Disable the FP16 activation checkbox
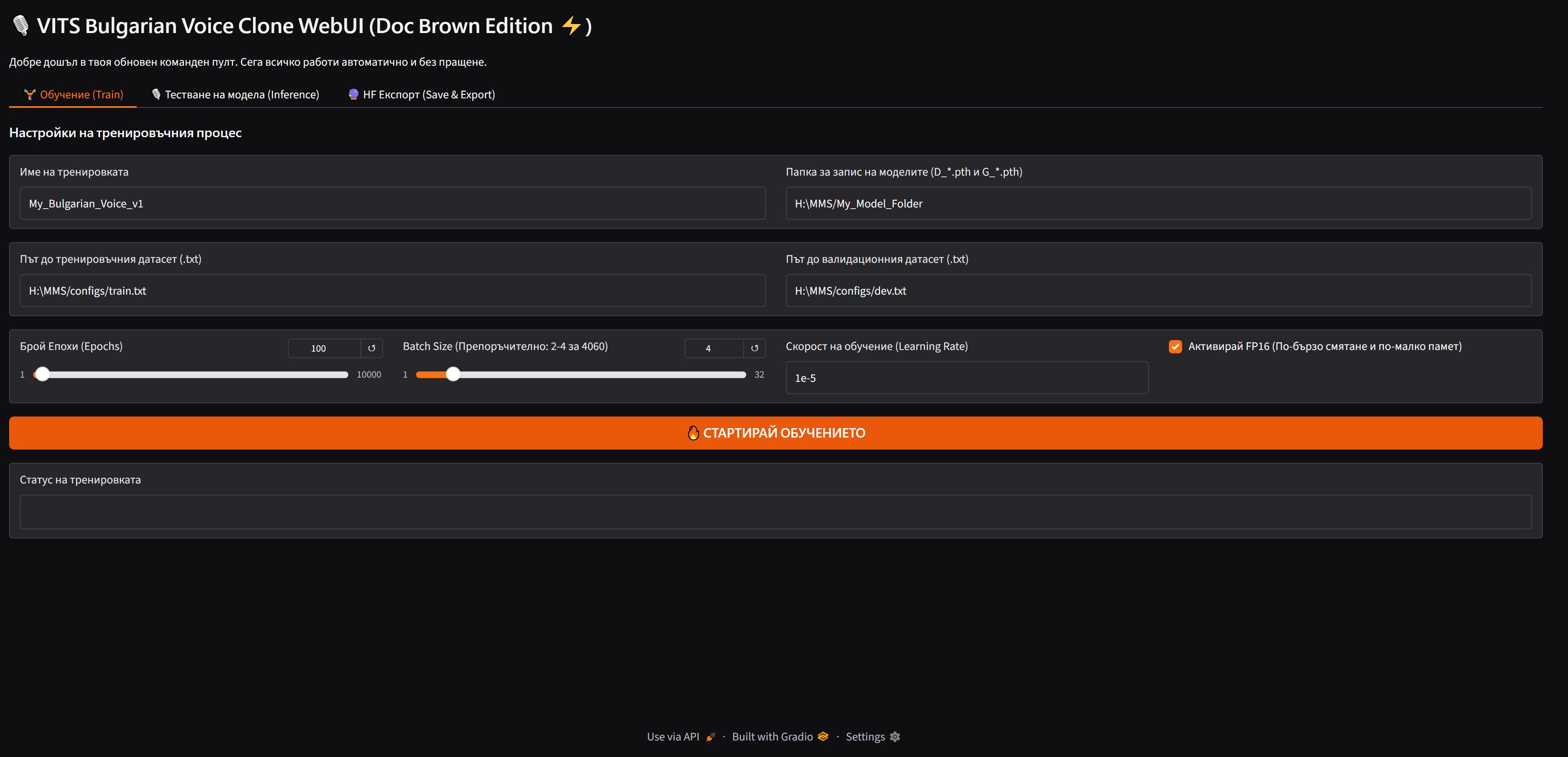This screenshot has width=1568, height=757. tap(1175, 346)
